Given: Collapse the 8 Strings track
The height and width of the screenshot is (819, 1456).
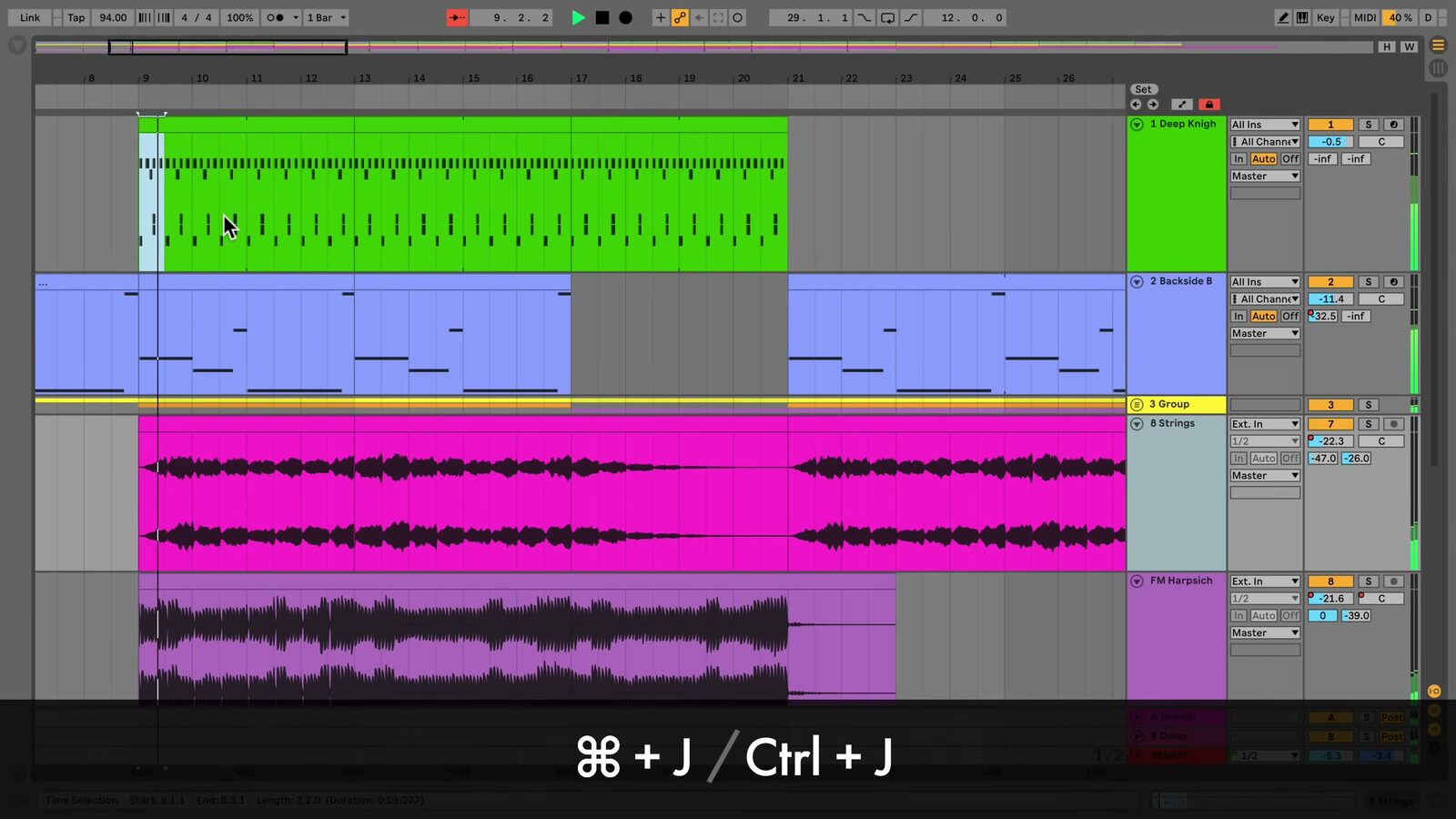Looking at the screenshot, I should coord(1137,424).
